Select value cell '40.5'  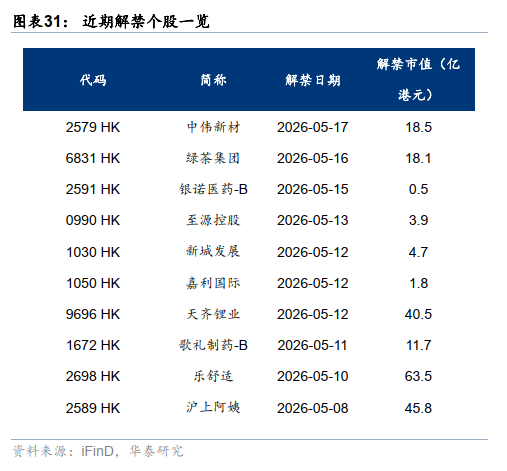coord(418,314)
